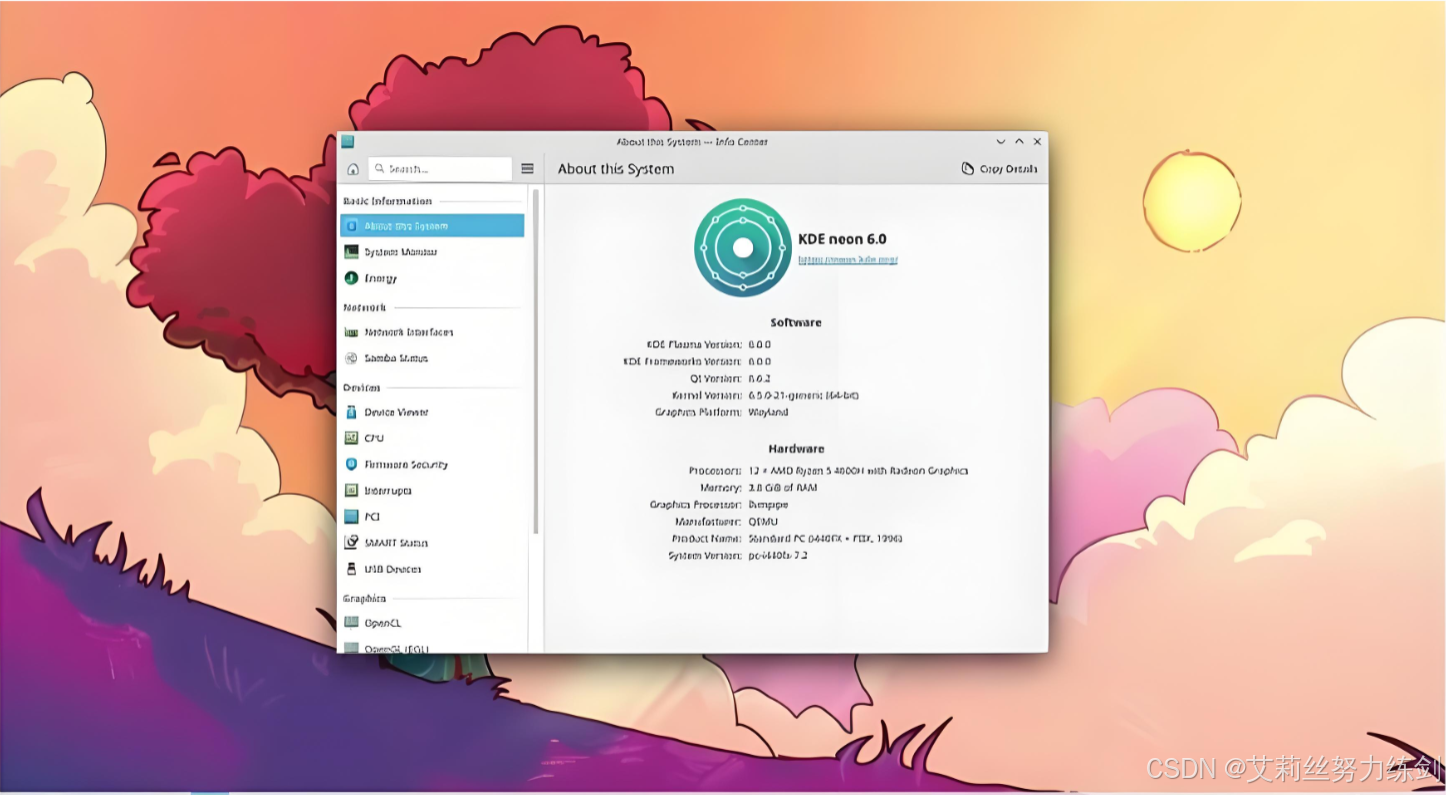1446x795 pixels.
Task: Open the Samba Status icon entry
Action: pos(352,358)
